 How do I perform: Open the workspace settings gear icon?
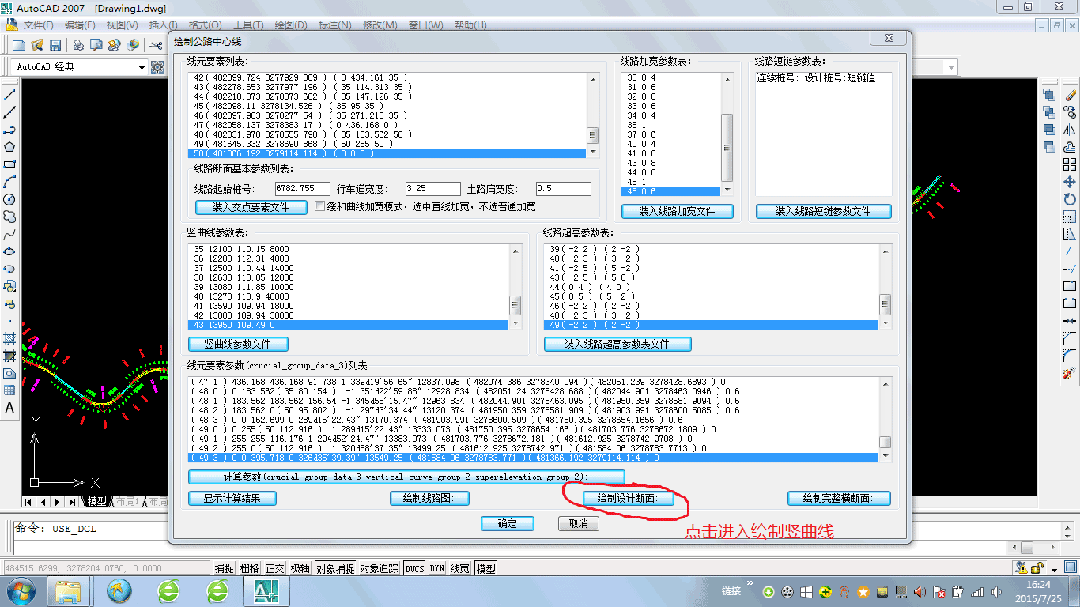(158, 67)
